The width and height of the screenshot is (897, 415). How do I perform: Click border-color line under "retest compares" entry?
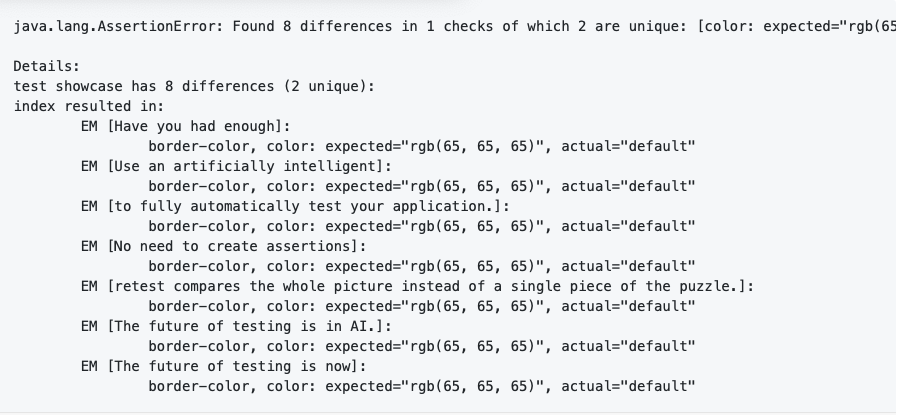tap(421, 306)
